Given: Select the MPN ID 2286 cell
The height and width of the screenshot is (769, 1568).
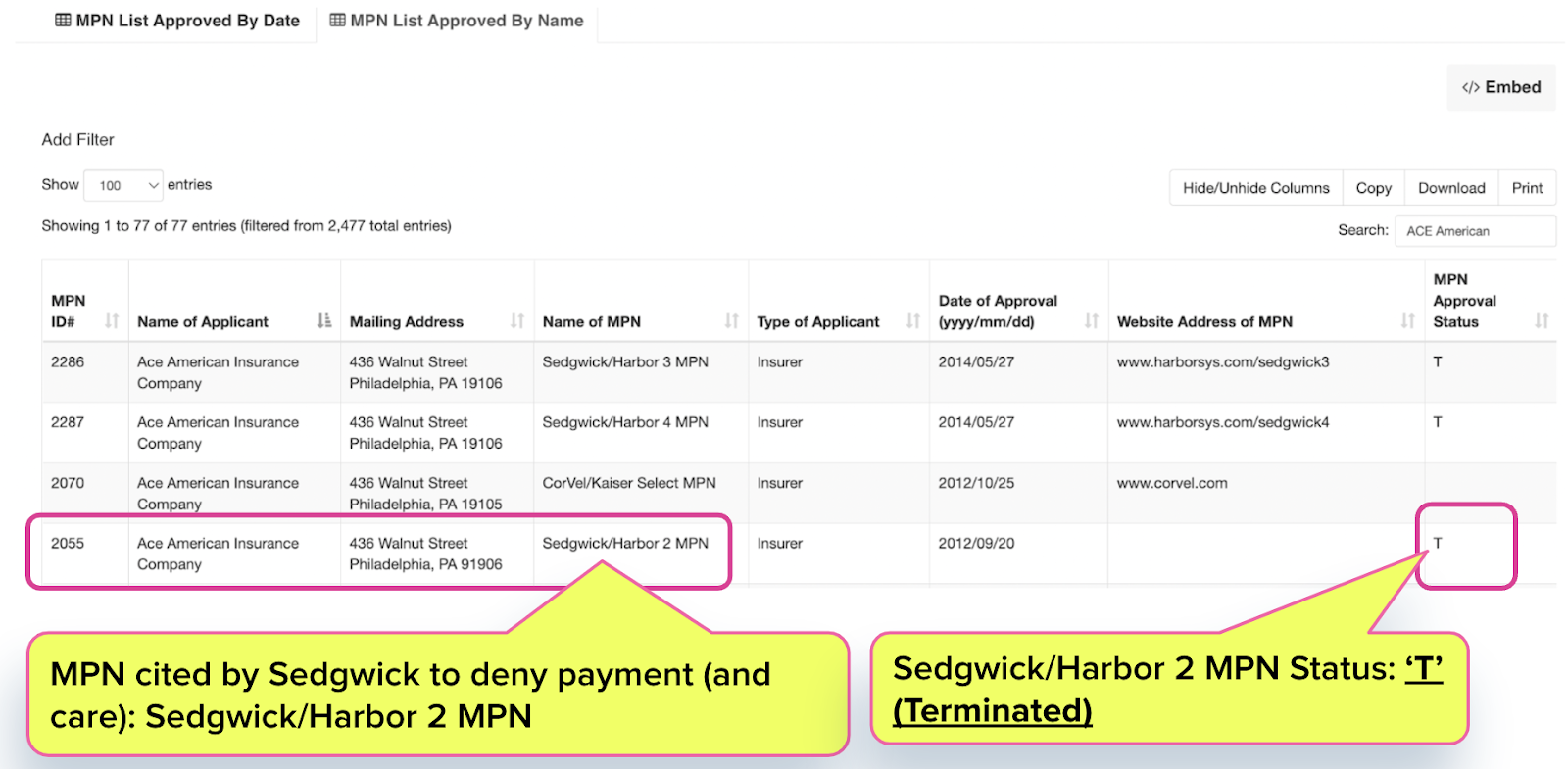Looking at the screenshot, I should pyautogui.click(x=85, y=372).
